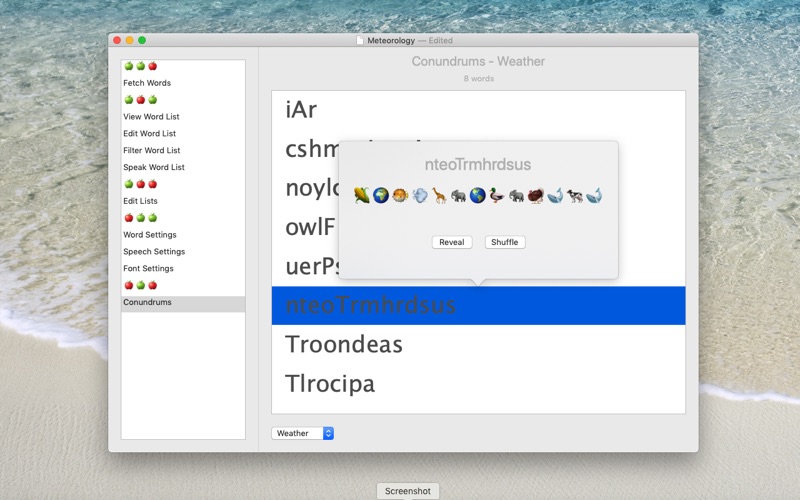Click the turkey emoji
The height and width of the screenshot is (500, 800).
536,195
